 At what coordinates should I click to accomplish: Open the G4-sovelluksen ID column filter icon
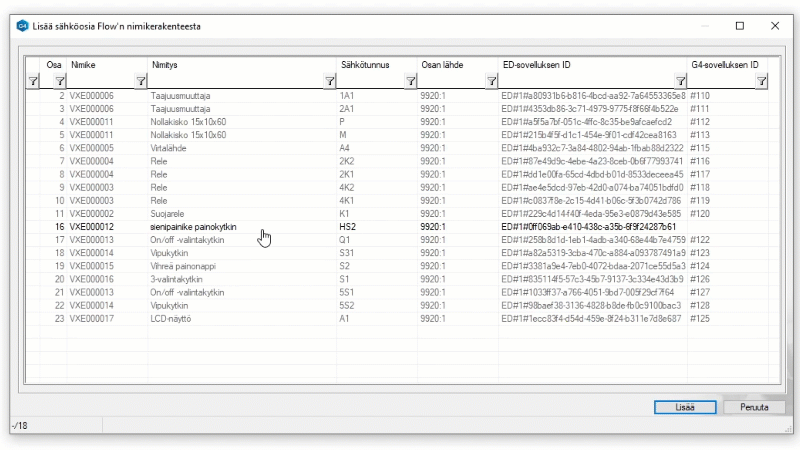[762, 81]
